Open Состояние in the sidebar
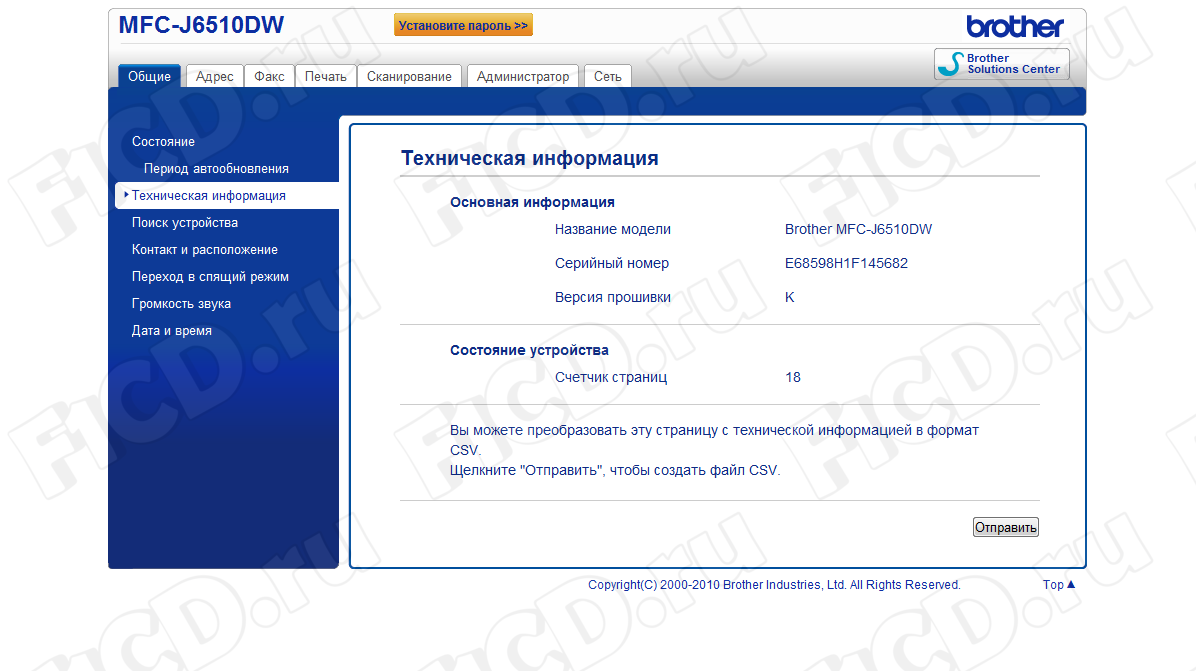The height and width of the screenshot is (671, 1196). click(x=163, y=142)
